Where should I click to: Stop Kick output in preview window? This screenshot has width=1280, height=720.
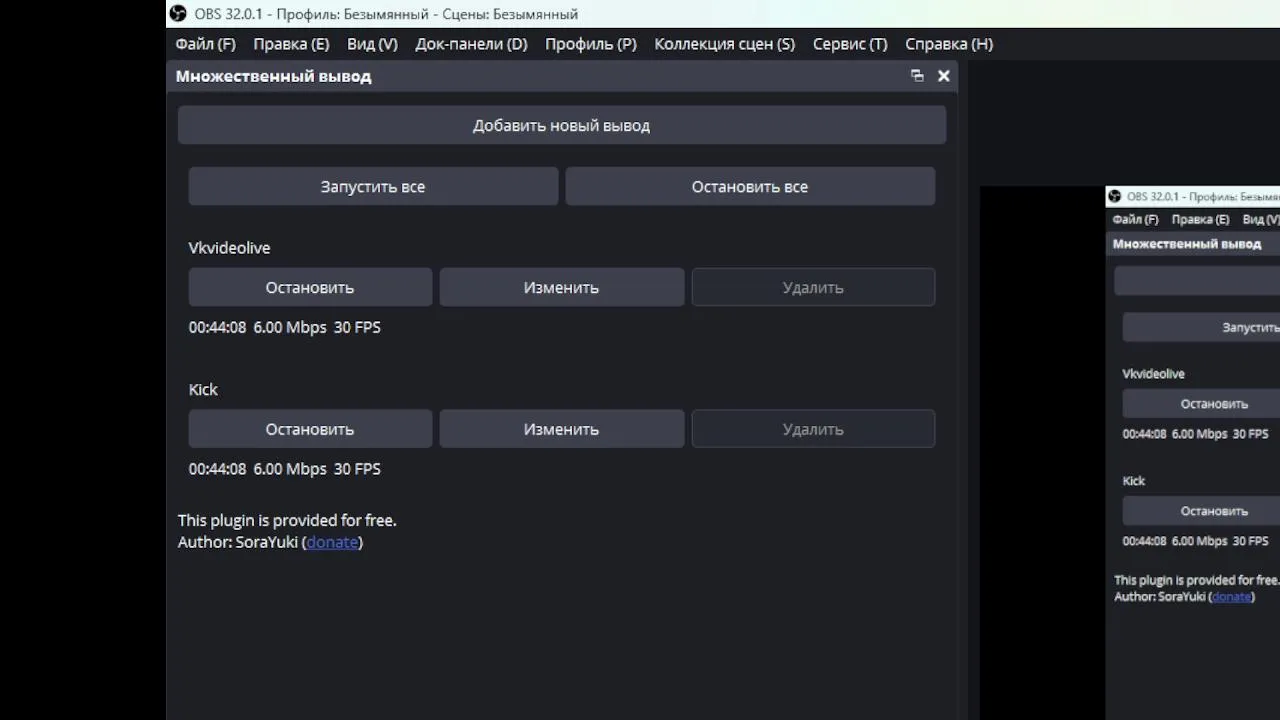point(1214,511)
